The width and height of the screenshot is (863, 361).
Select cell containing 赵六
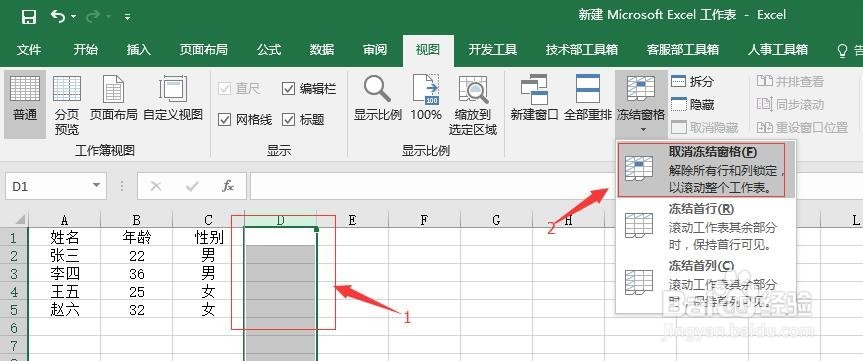pyautogui.click(x=64, y=310)
